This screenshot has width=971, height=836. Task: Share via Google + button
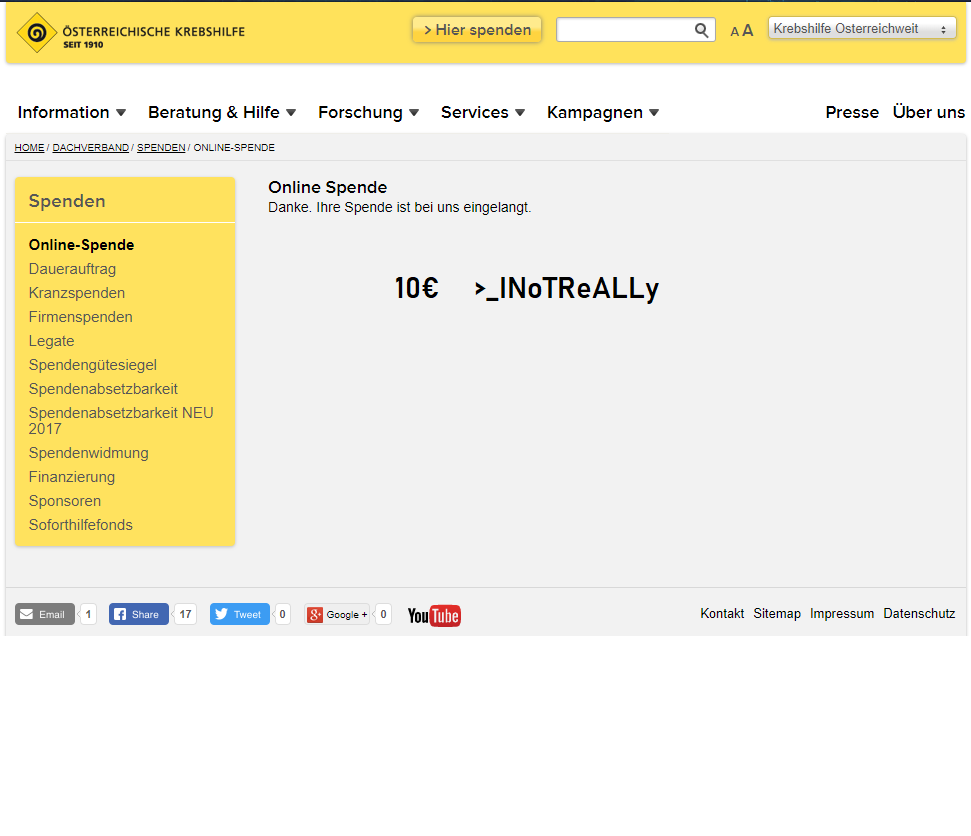tap(337, 614)
